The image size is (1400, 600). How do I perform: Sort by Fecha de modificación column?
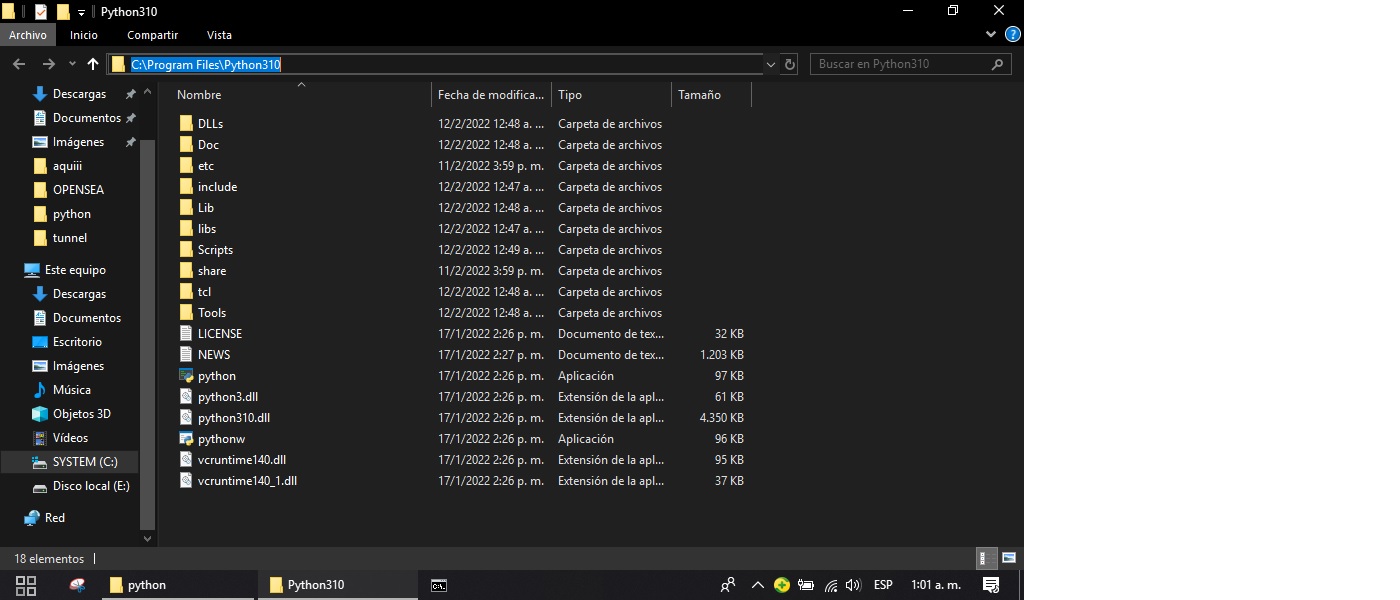point(491,95)
